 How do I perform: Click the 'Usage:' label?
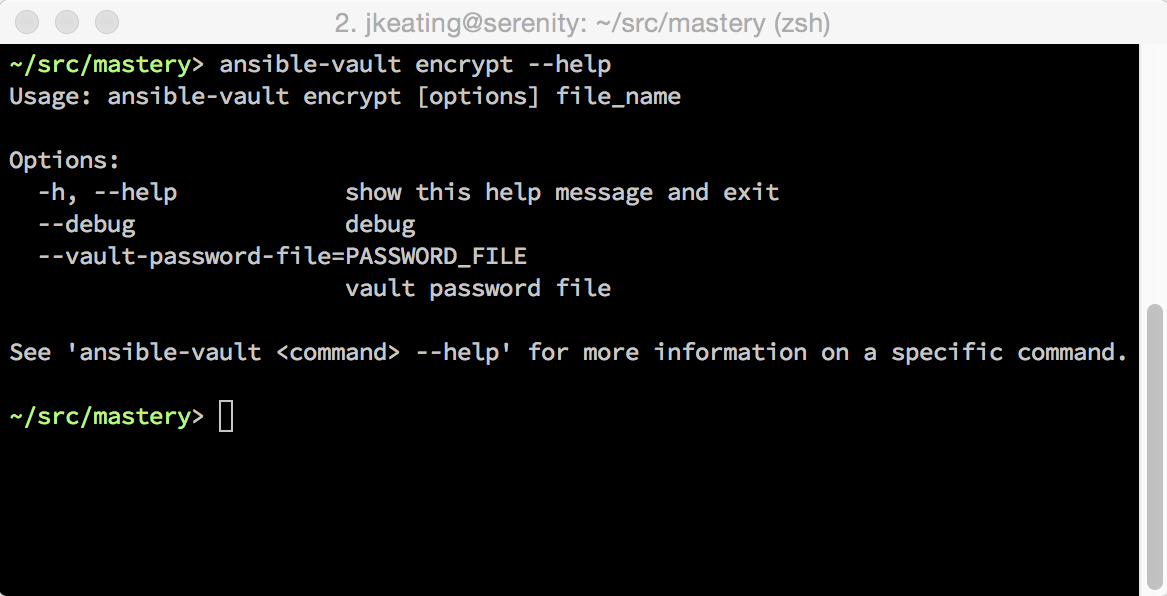[52, 97]
